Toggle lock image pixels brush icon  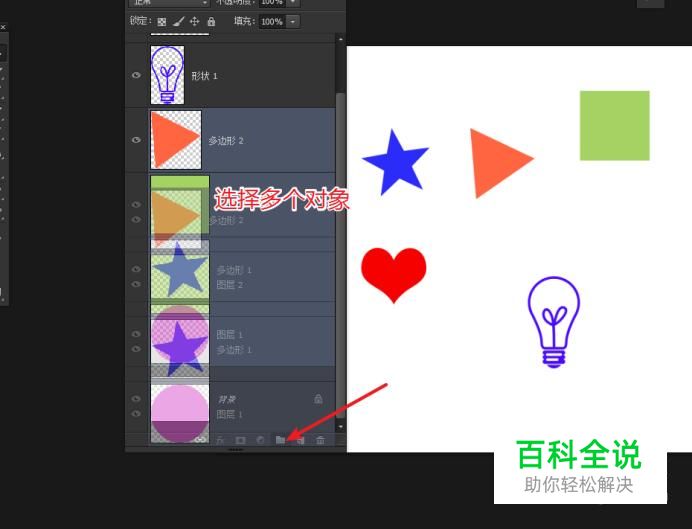click(x=178, y=22)
